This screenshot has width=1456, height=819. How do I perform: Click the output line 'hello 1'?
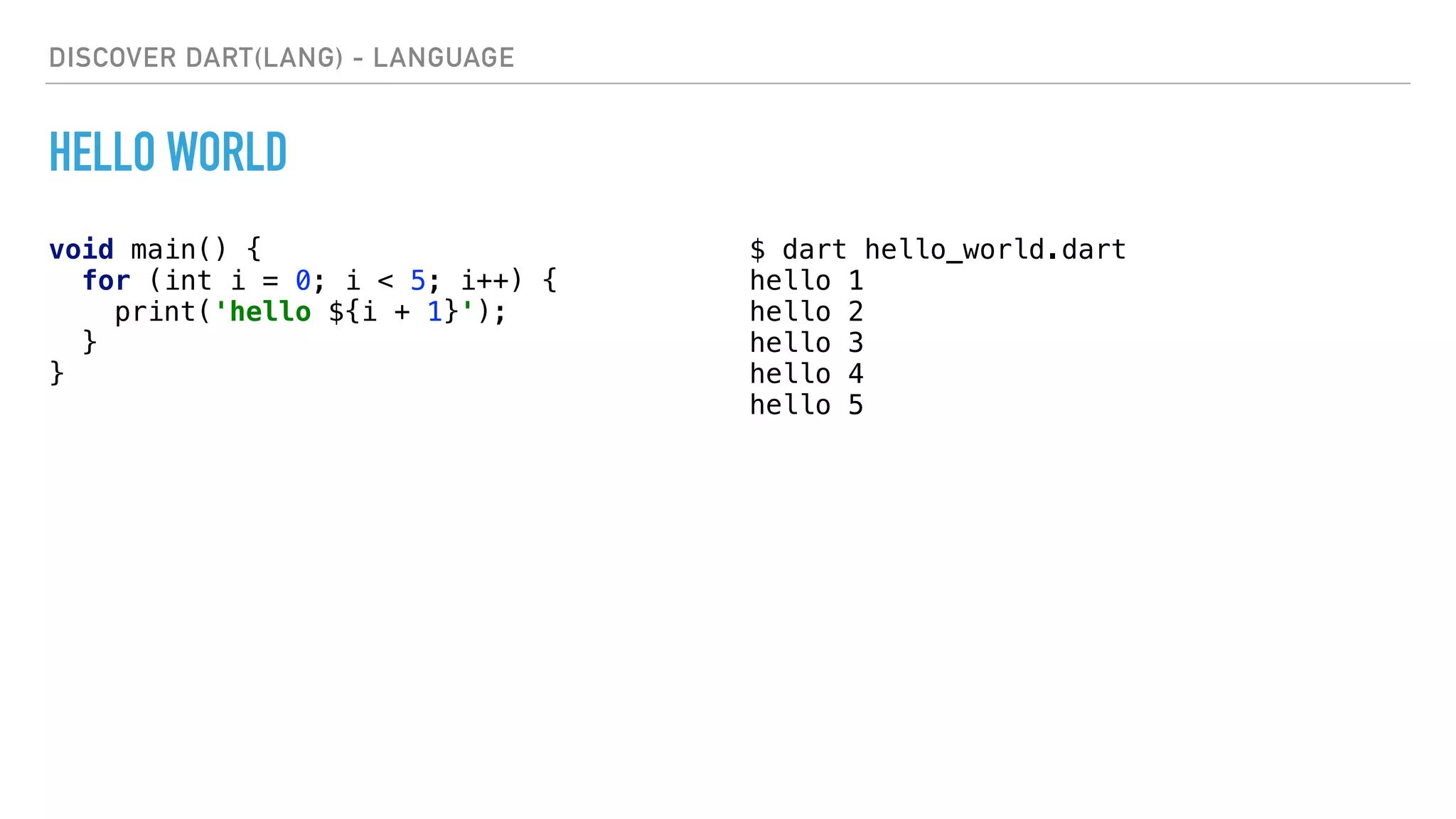pos(806,281)
